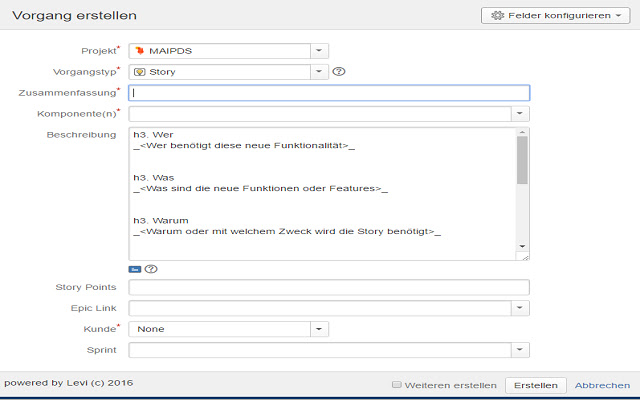The image size is (640, 400).
Task: Click the 'h3. Was' line in description
Action: coord(154,178)
